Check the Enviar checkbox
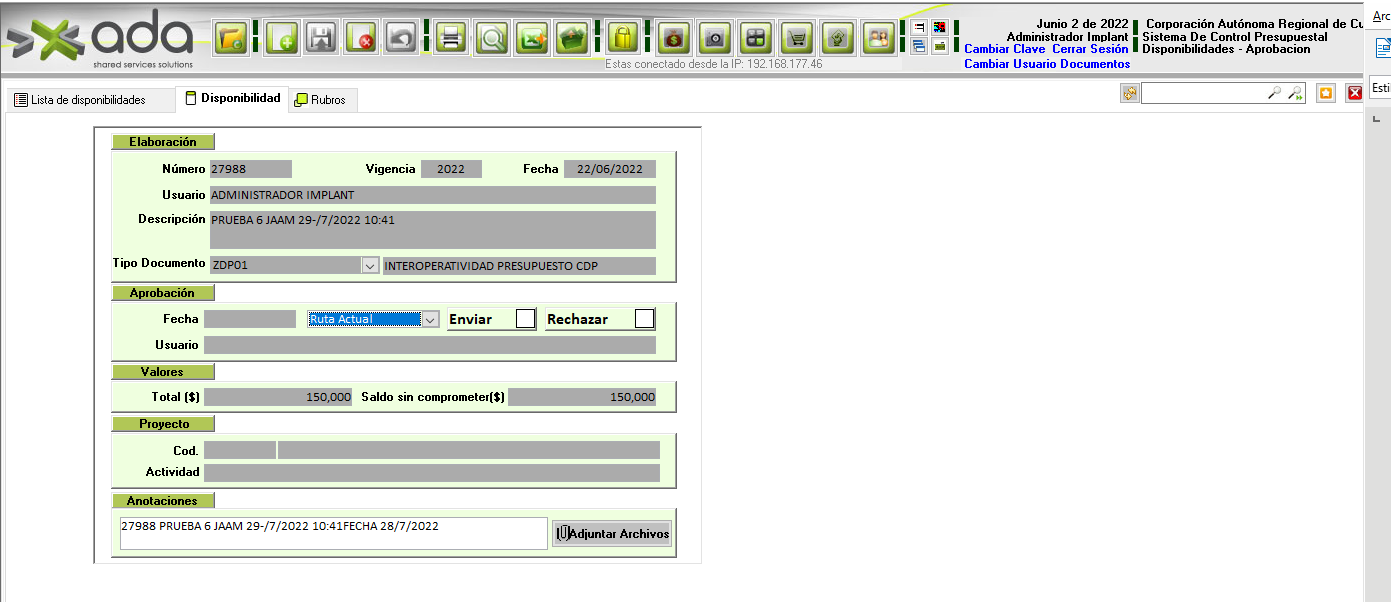Viewport: 1391px width, 602px height. 526,319
